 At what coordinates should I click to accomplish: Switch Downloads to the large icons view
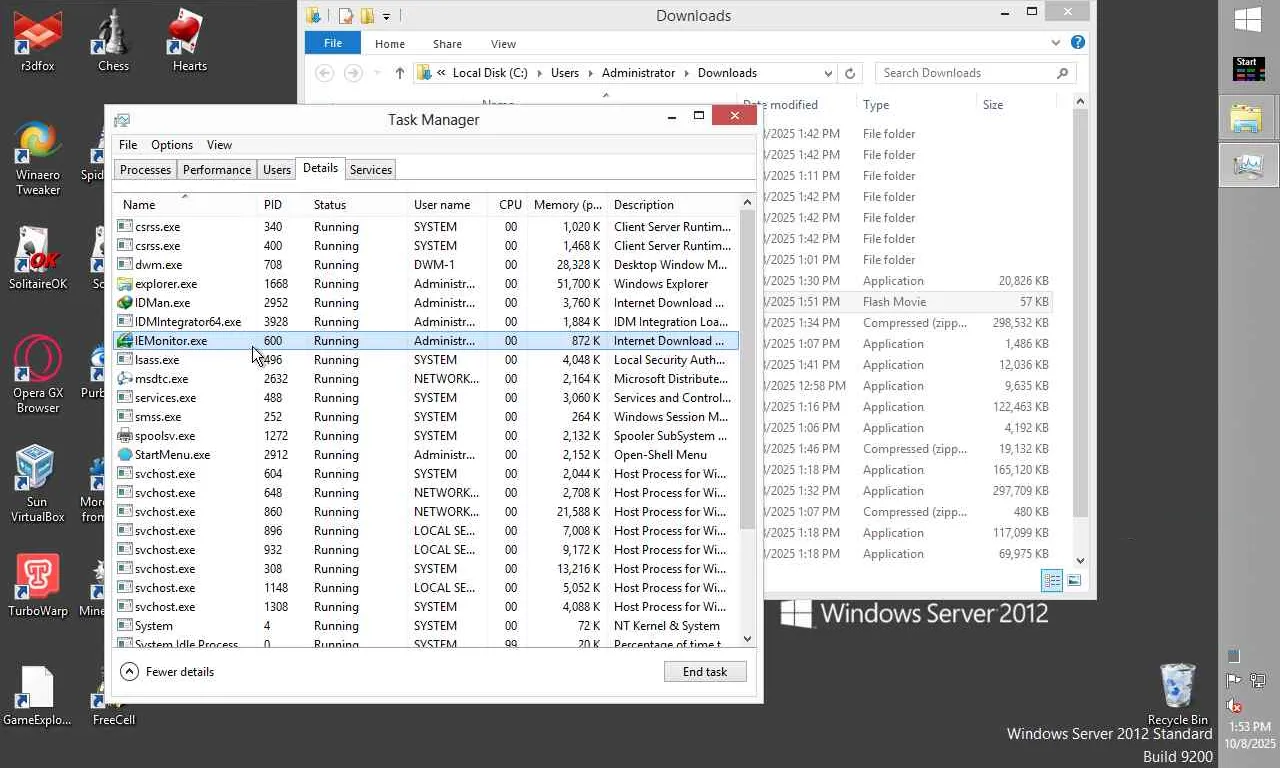1074,580
